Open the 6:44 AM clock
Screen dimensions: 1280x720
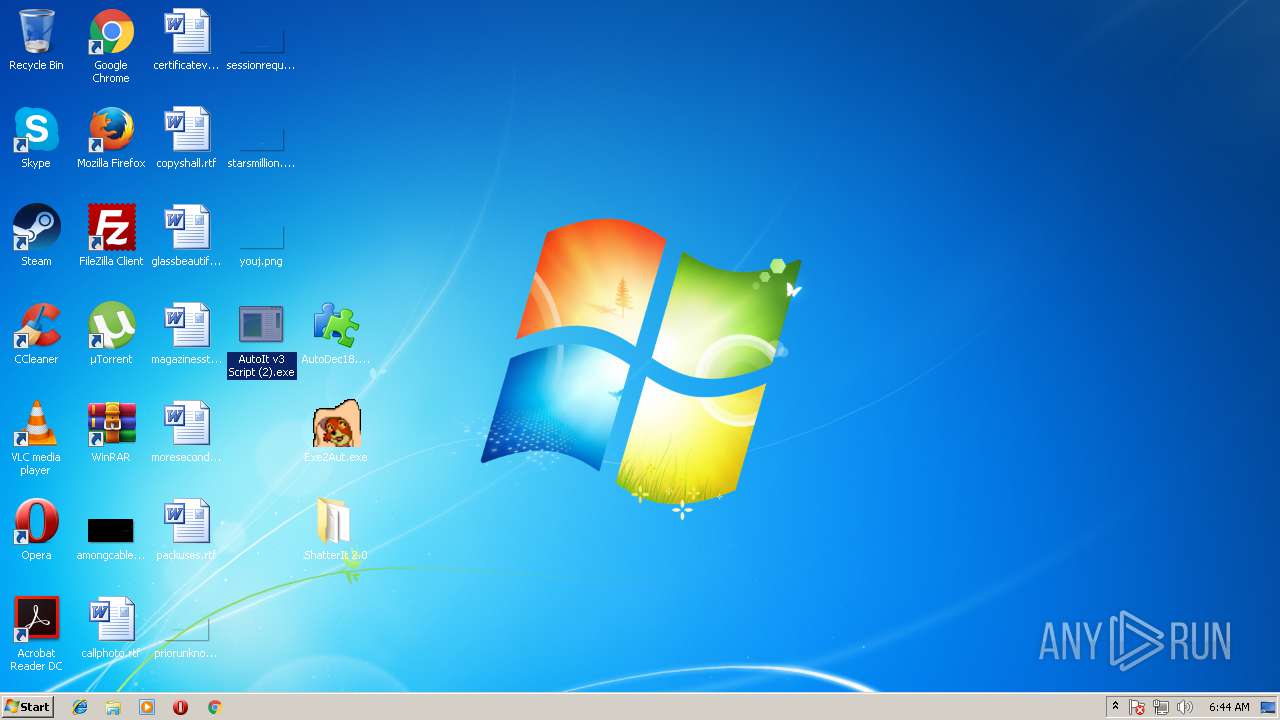tap(1229, 707)
